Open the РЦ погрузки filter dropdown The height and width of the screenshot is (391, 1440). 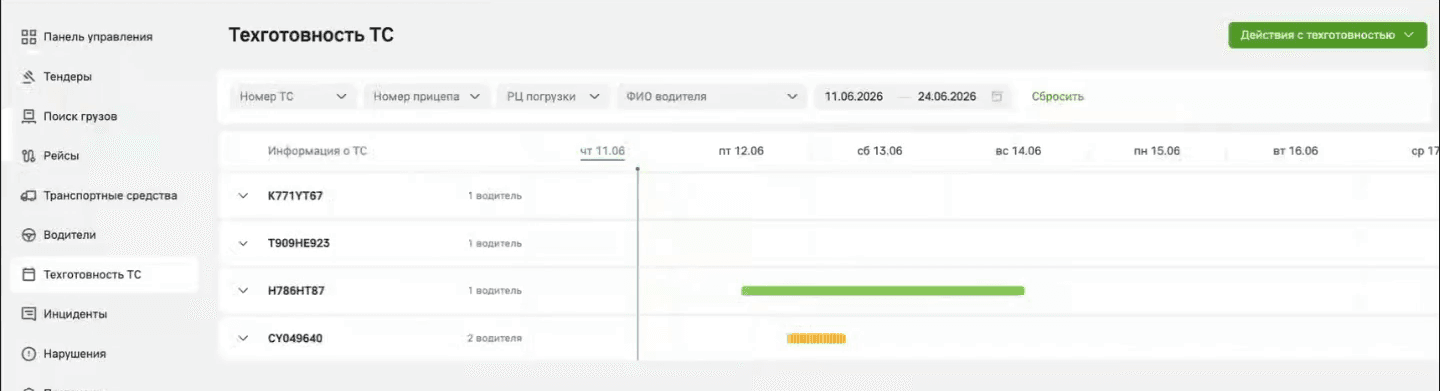tap(553, 97)
